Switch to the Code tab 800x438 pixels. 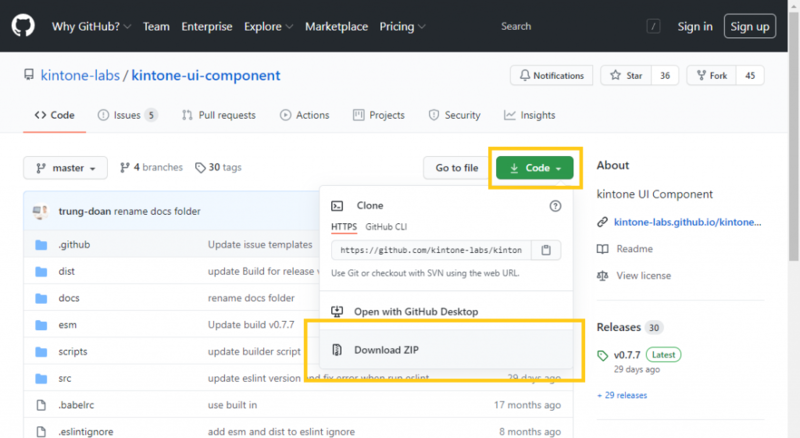click(55, 115)
